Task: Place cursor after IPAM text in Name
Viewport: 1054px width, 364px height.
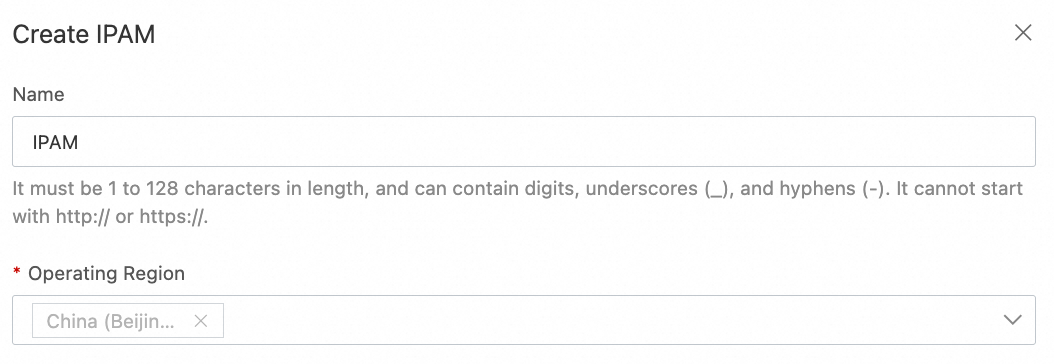Action: click(x=80, y=142)
